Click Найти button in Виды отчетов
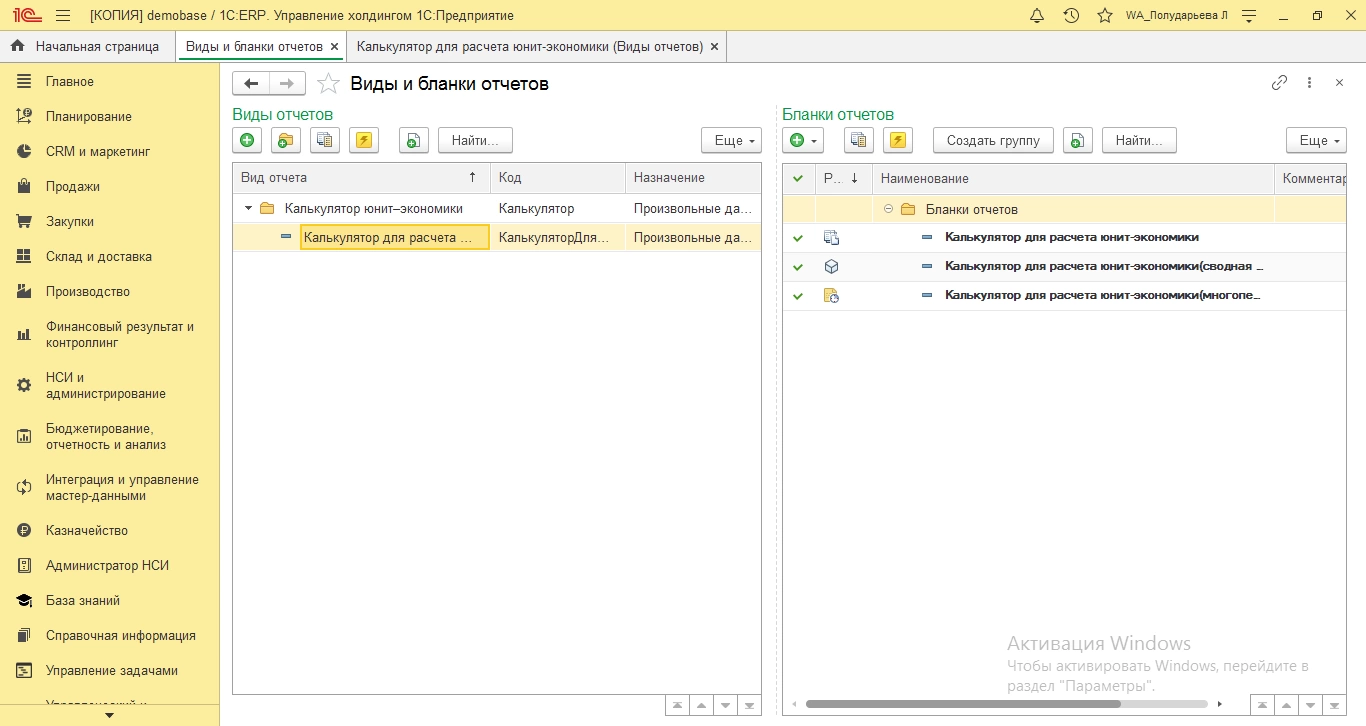 [x=475, y=141]
